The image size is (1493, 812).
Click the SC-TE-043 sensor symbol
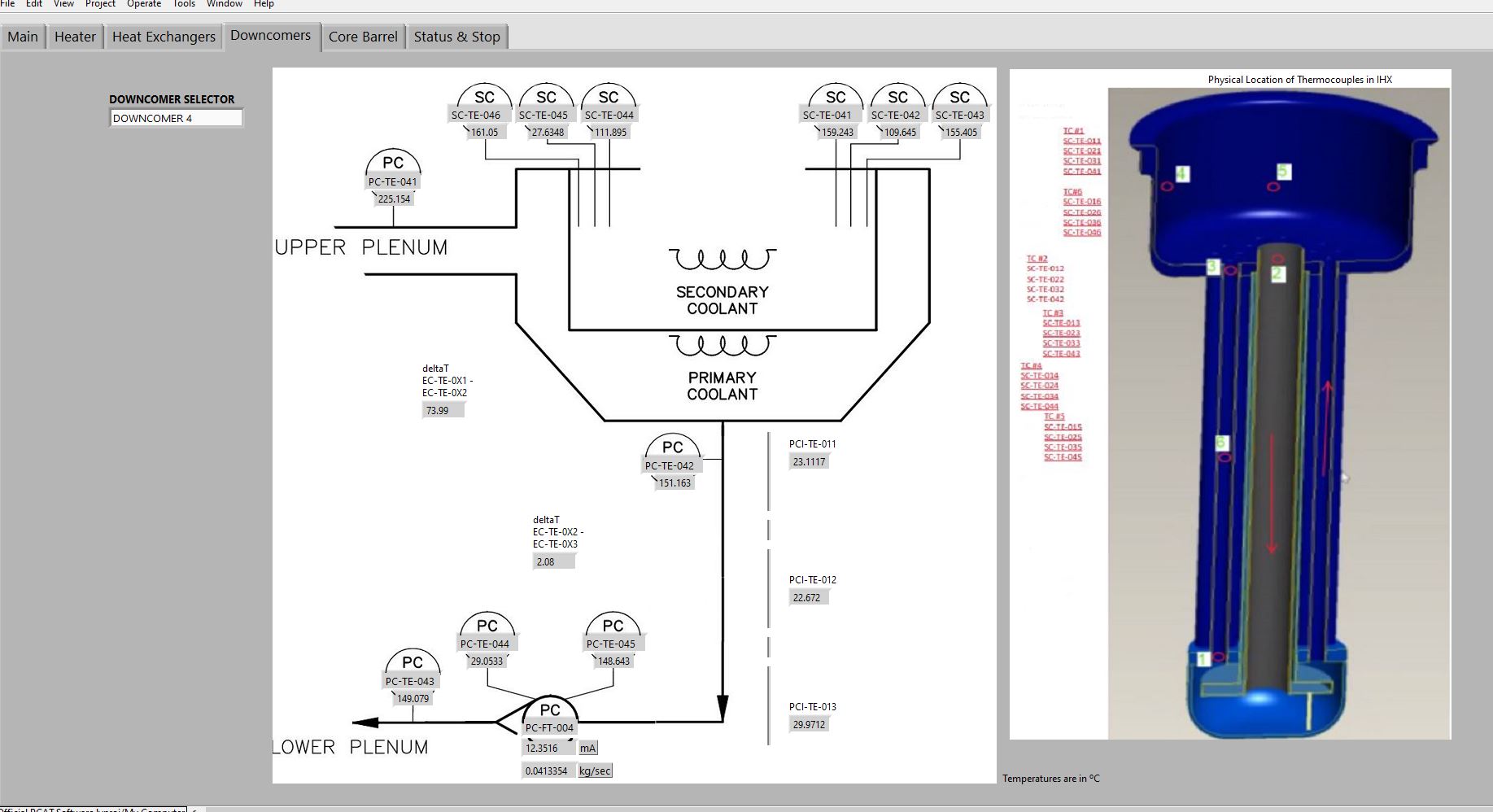(960, 99)
